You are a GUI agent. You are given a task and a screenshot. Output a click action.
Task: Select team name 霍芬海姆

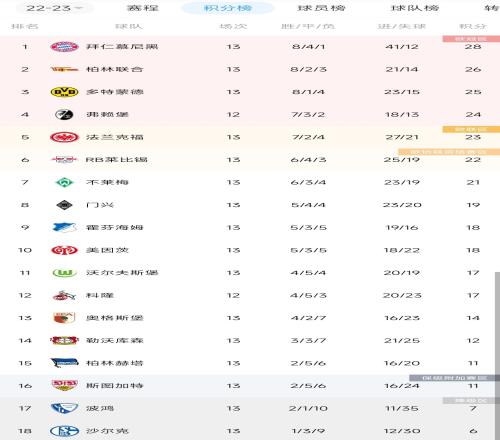115,228
